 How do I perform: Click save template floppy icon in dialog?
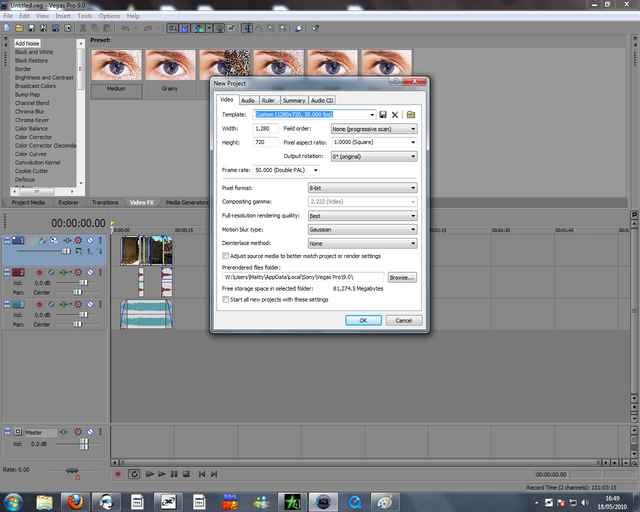pyautogui.click(x=383, y=115)
